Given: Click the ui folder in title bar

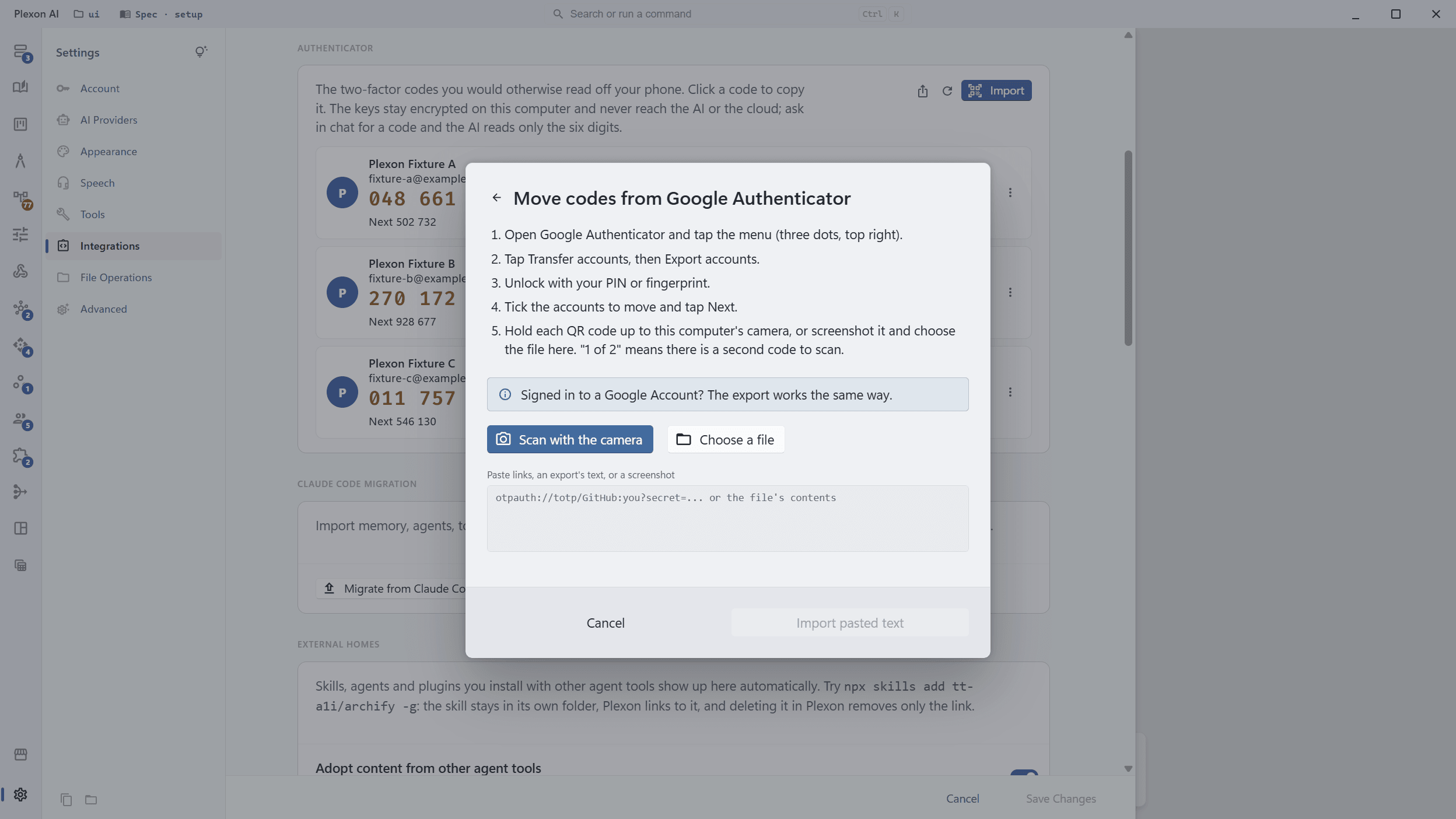Looking at the screenshot, I should 86,14.
